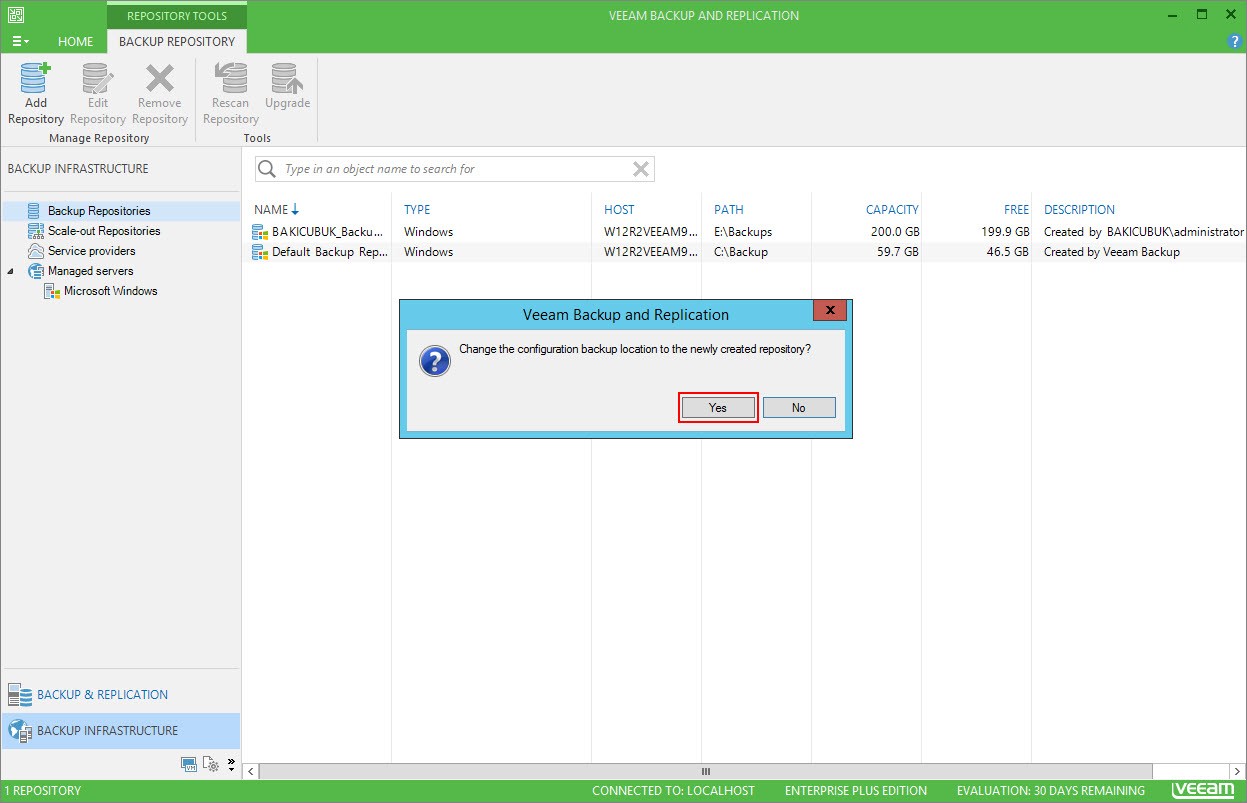Click the '1 REPOSITORY' status bar text
The image size is (1247, 803).
(43, 791)
